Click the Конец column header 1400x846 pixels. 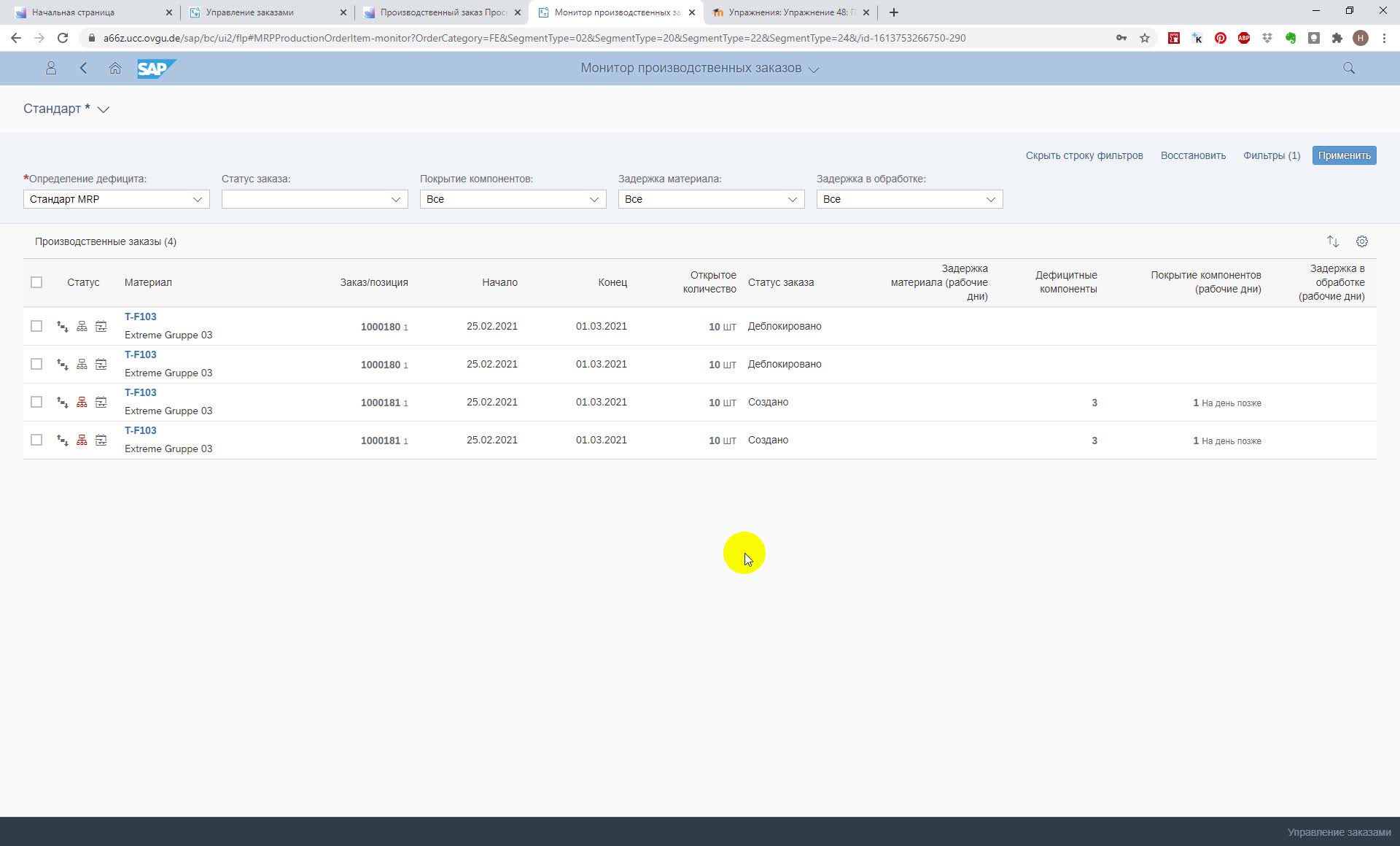(612, 282)
